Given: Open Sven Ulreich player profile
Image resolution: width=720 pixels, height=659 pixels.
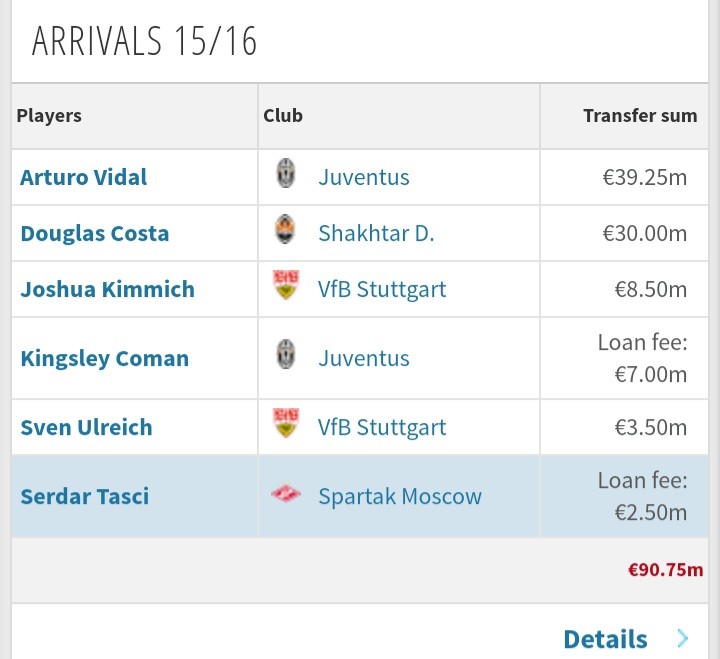Looking at the screenshot, I should pyautogui.click(x=87, y=428).
